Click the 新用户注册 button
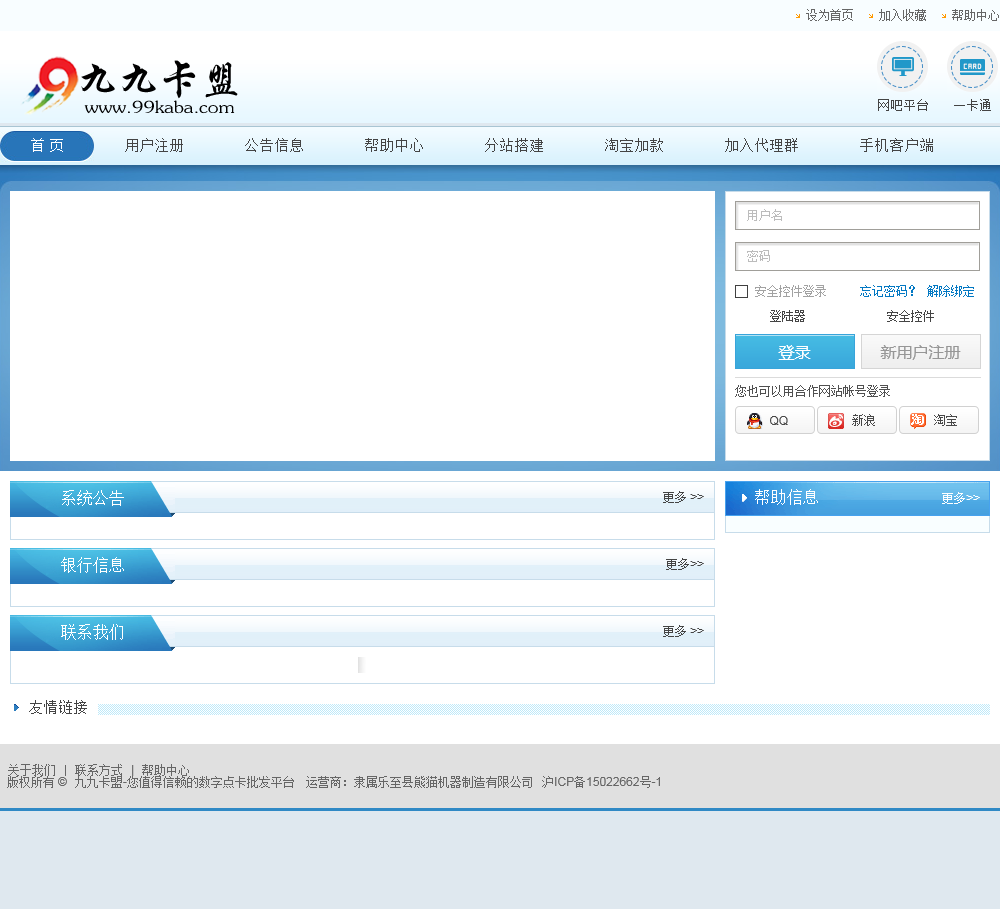This screenshot has width=1000, height=909. coord(920,352)
